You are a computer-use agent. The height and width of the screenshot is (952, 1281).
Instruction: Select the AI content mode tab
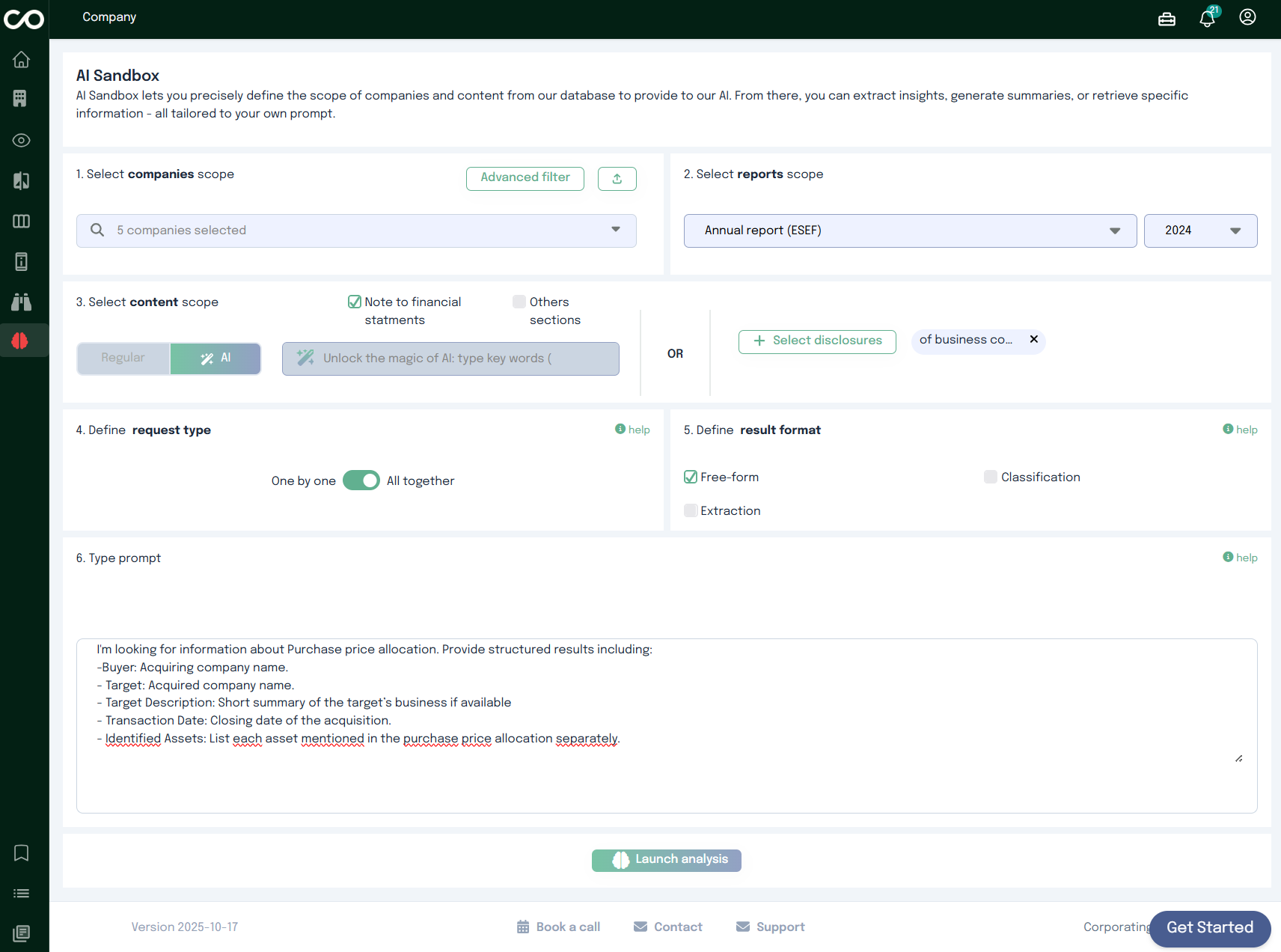tap(215, 358)
